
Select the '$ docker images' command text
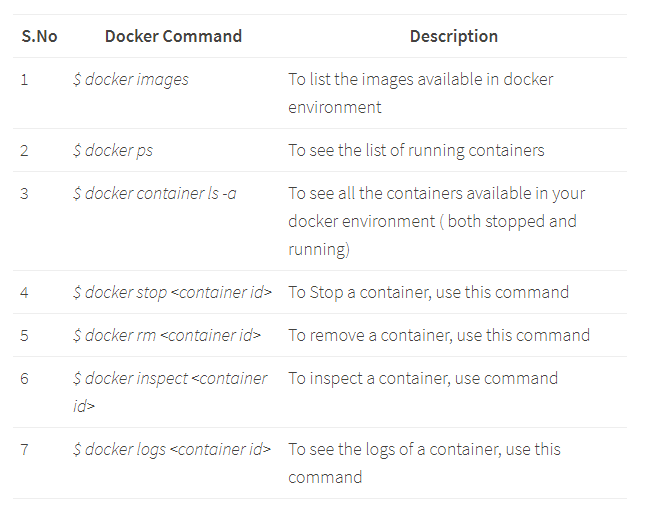pyautogui.click(x=130, y=79)
